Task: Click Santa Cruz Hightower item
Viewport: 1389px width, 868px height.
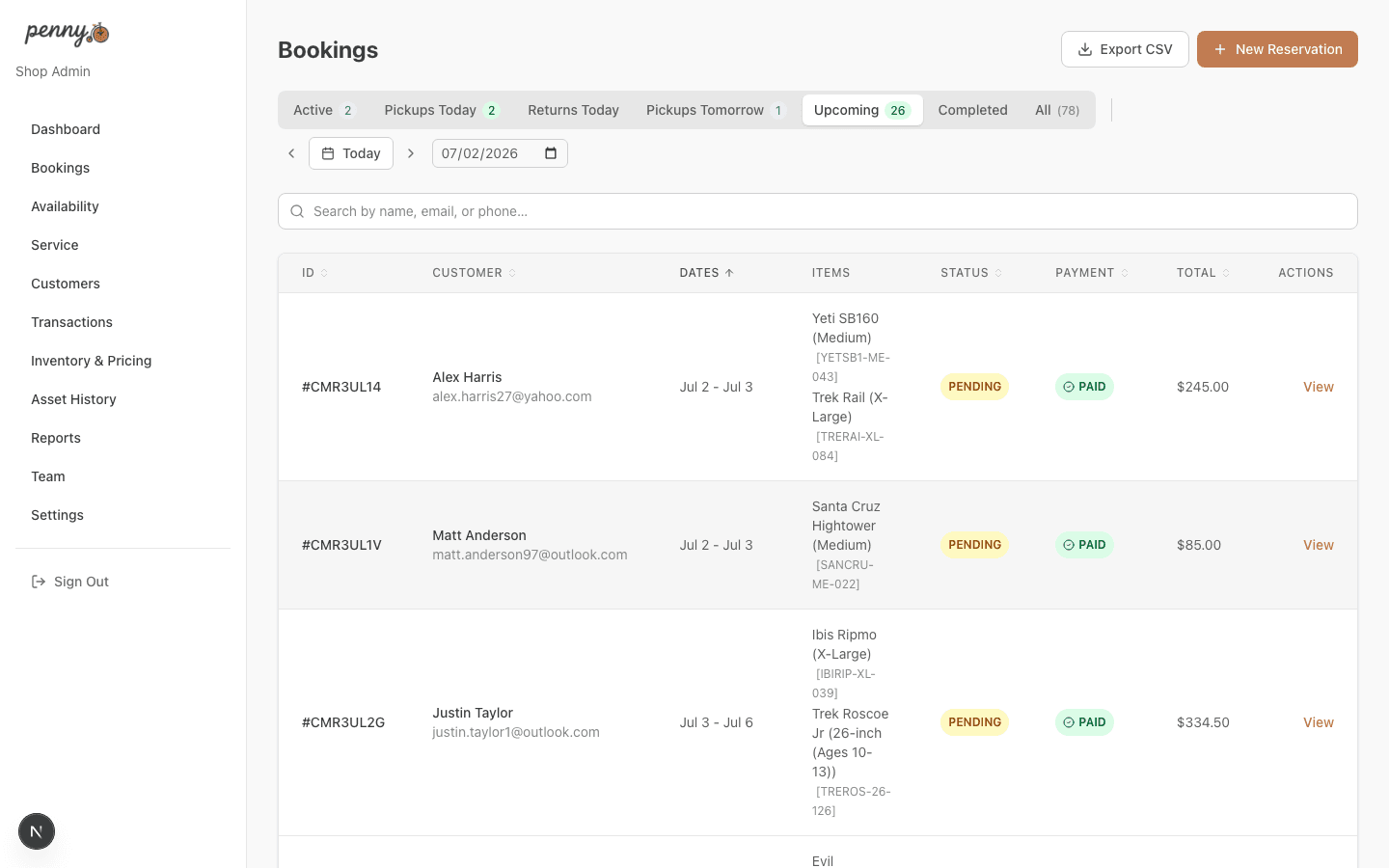Action: (x=846, y=526)
